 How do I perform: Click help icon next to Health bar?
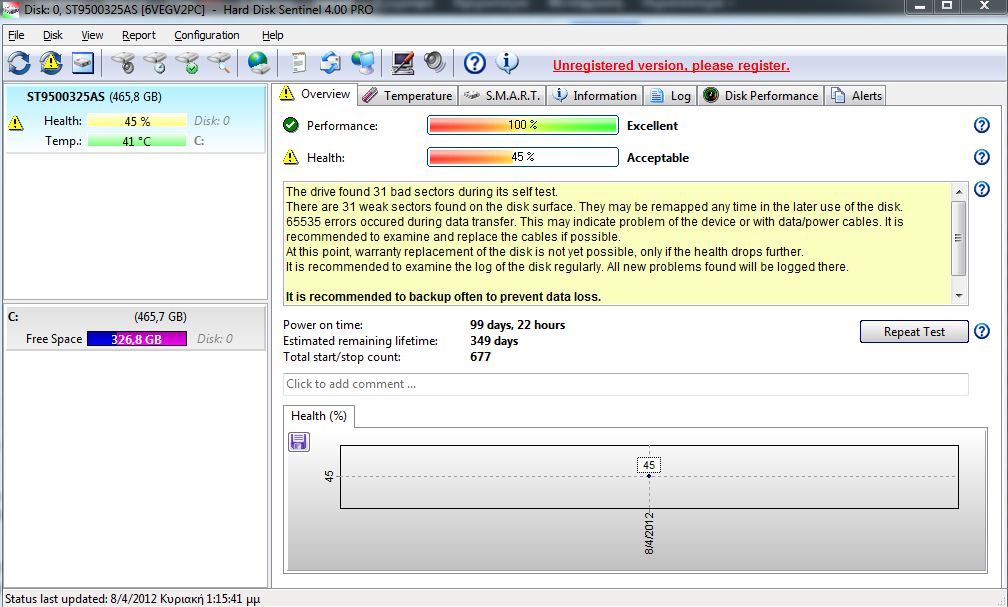pos(982,157)
